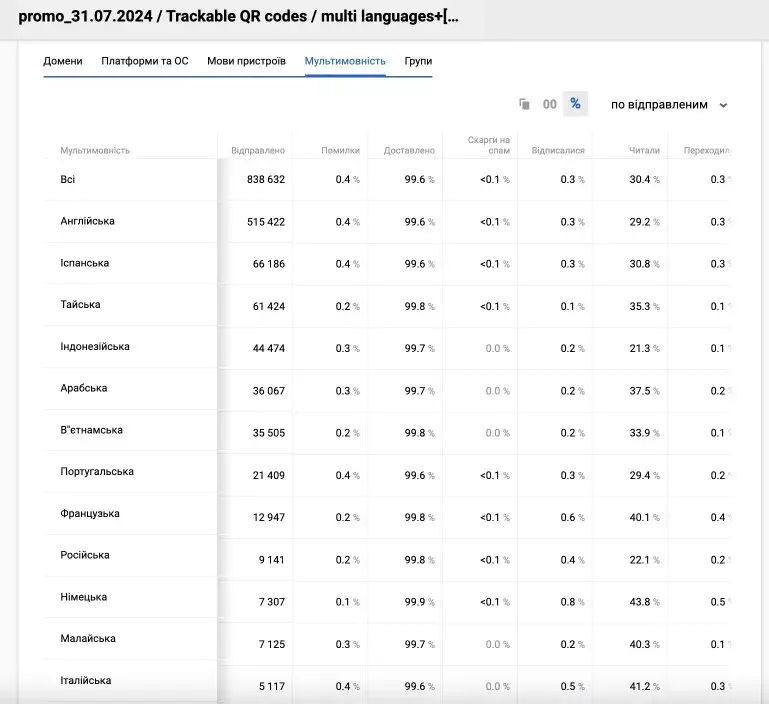
Task: Click Vietnamese sent value 35 505
Action: tap(269, 433)
